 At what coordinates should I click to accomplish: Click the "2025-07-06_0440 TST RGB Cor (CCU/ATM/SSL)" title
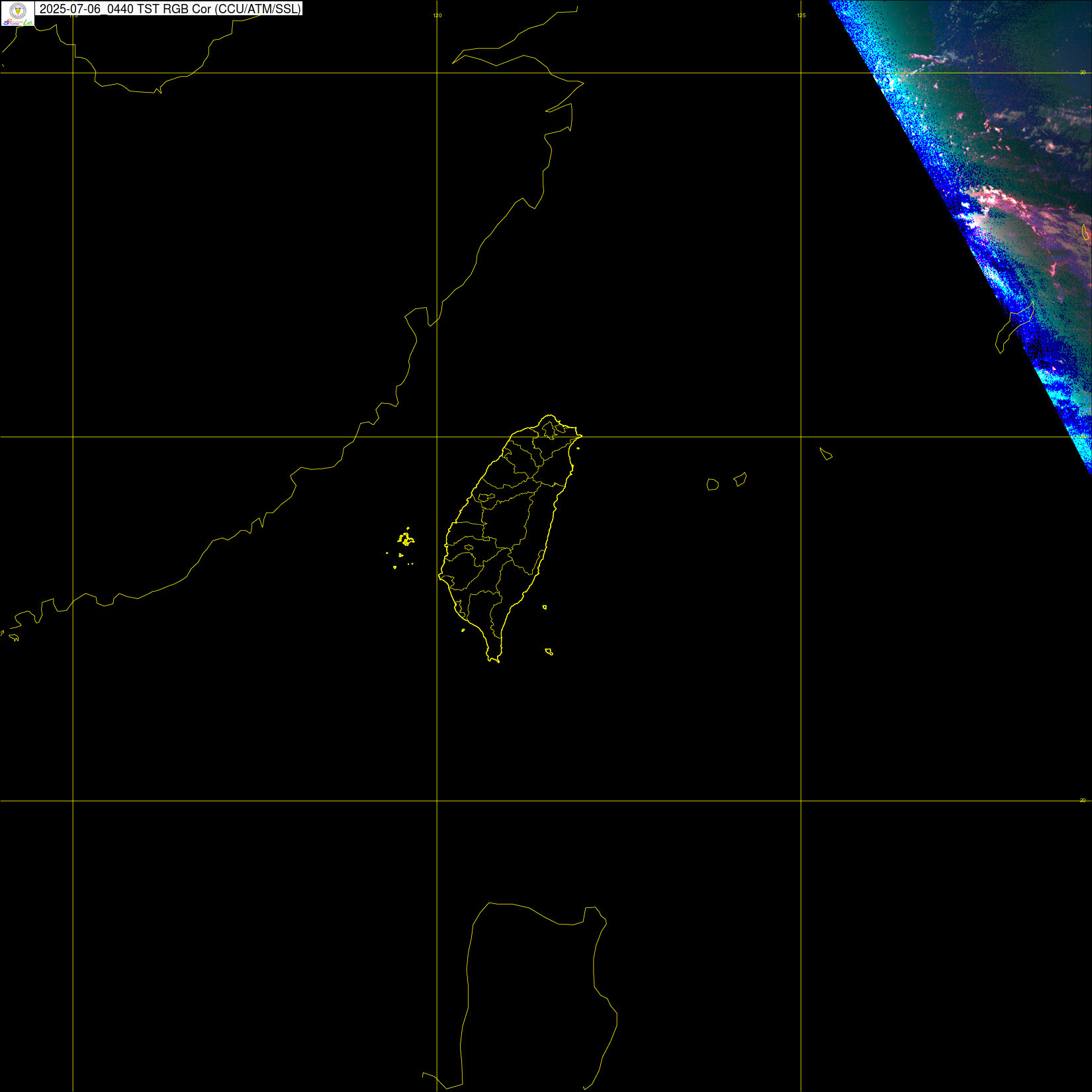tap(170, 9)
